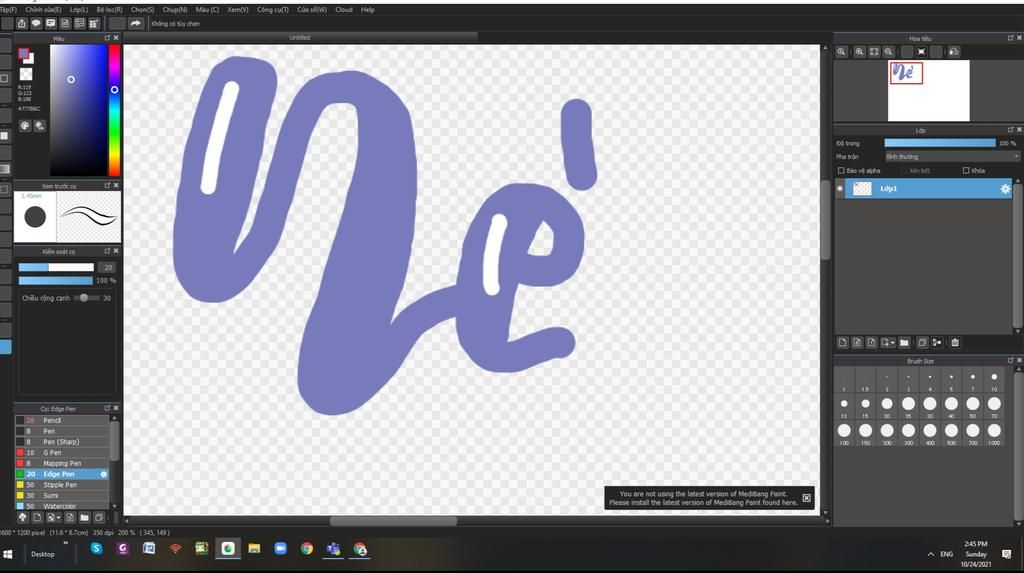This screenshot has width=1024, height=573.
Task: Open the Lớp1 layer settings gear
Action: [1004, 189]
